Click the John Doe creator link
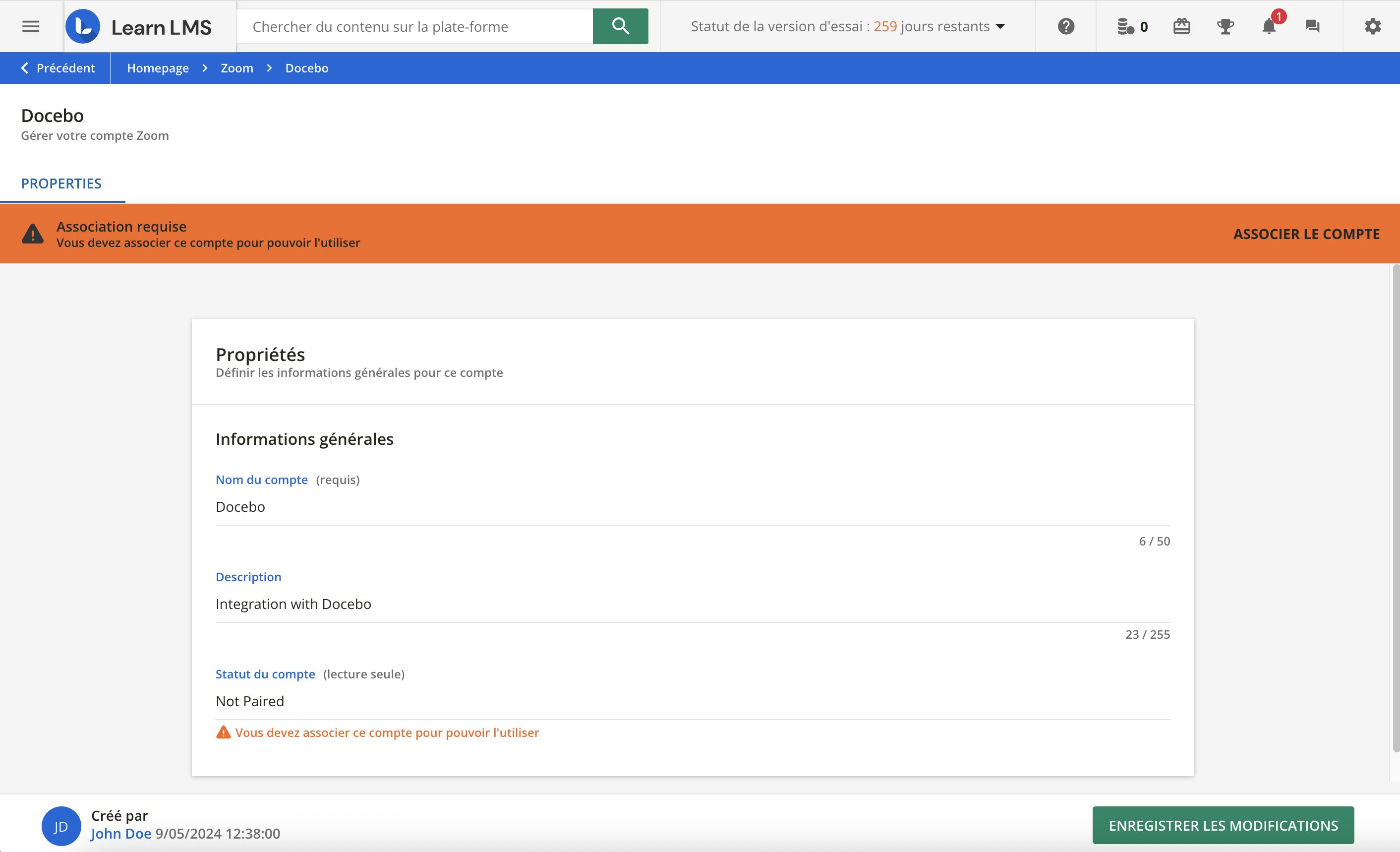 [121, 833]
